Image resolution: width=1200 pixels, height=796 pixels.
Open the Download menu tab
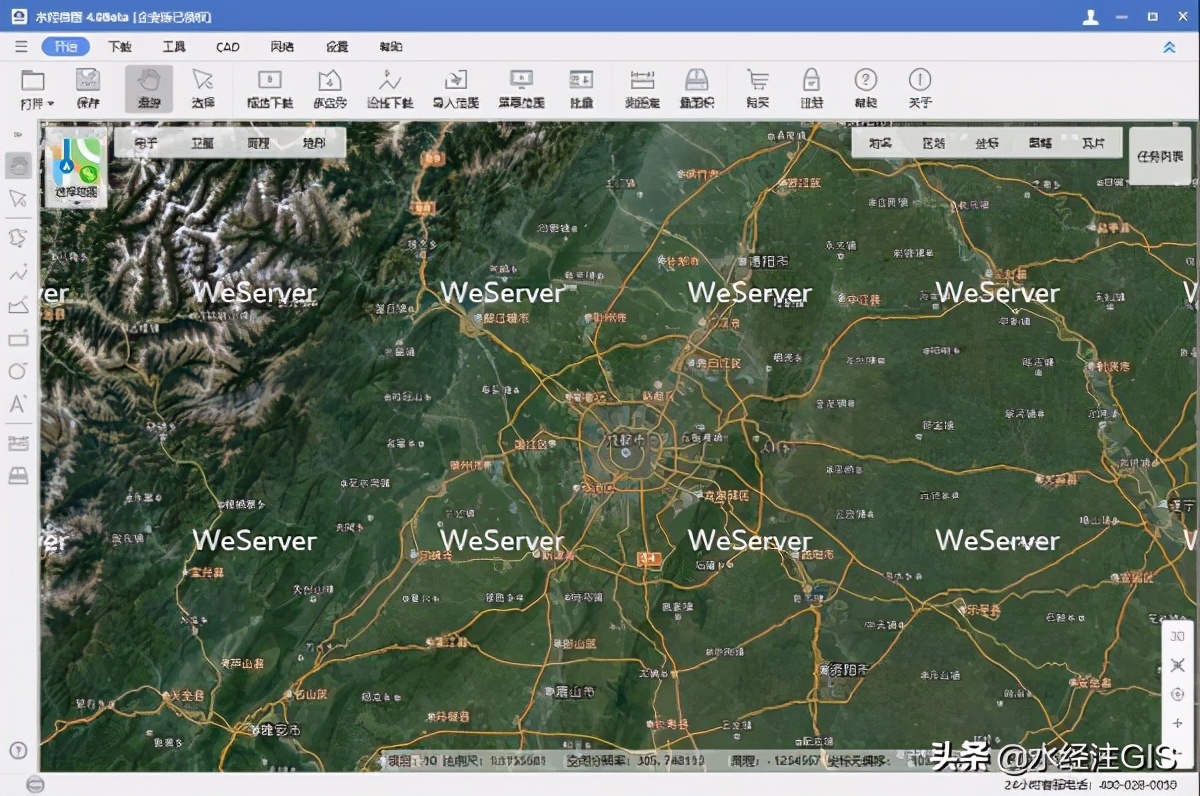pos(120,47)
